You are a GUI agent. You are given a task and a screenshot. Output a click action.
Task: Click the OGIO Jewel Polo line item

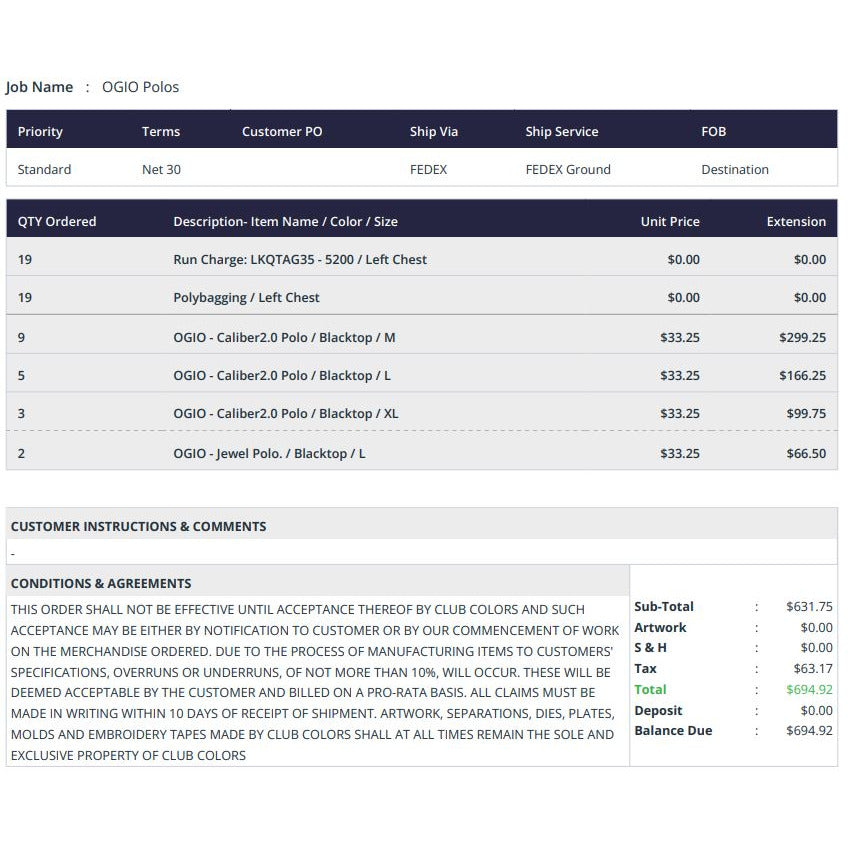click(269, 454)
